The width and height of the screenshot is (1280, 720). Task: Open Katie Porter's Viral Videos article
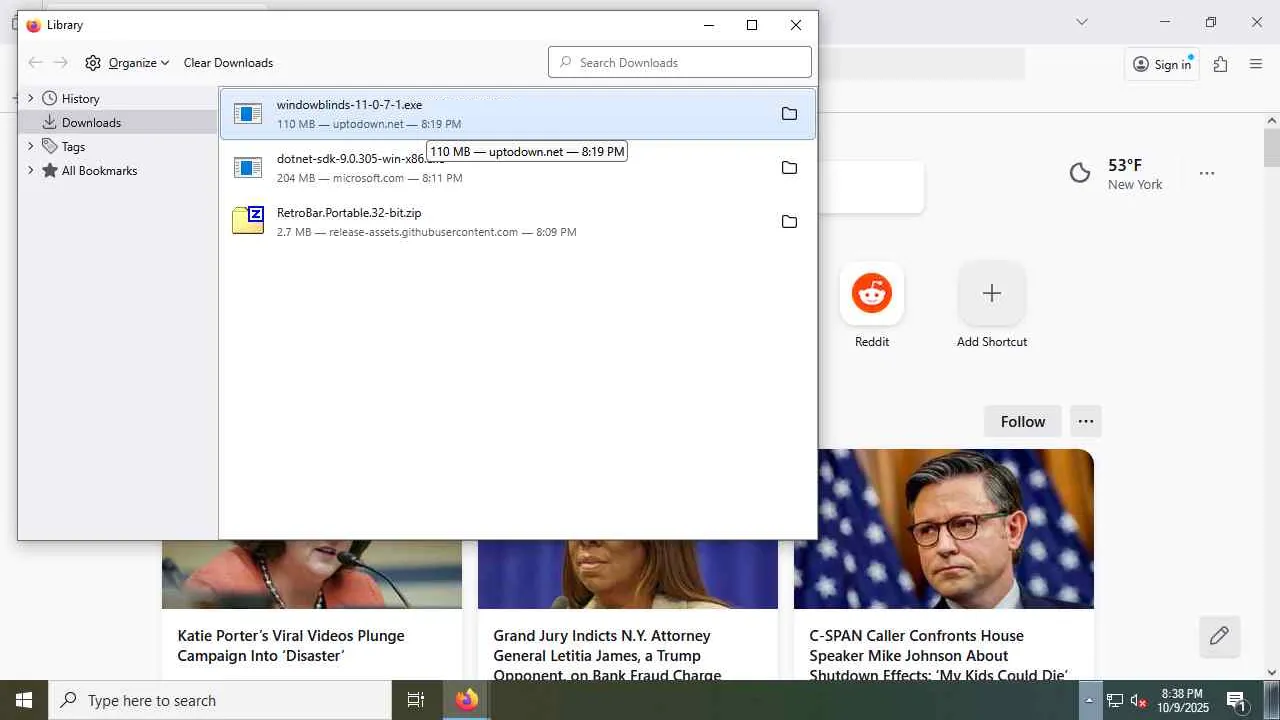coord(291,646)
